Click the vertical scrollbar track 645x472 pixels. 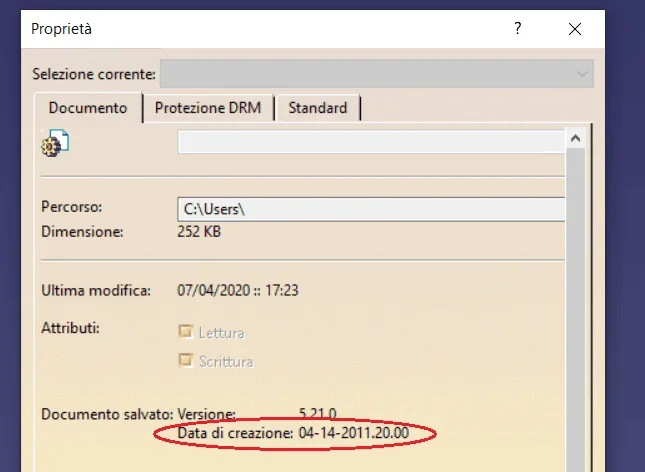click(x=575, y=300)
